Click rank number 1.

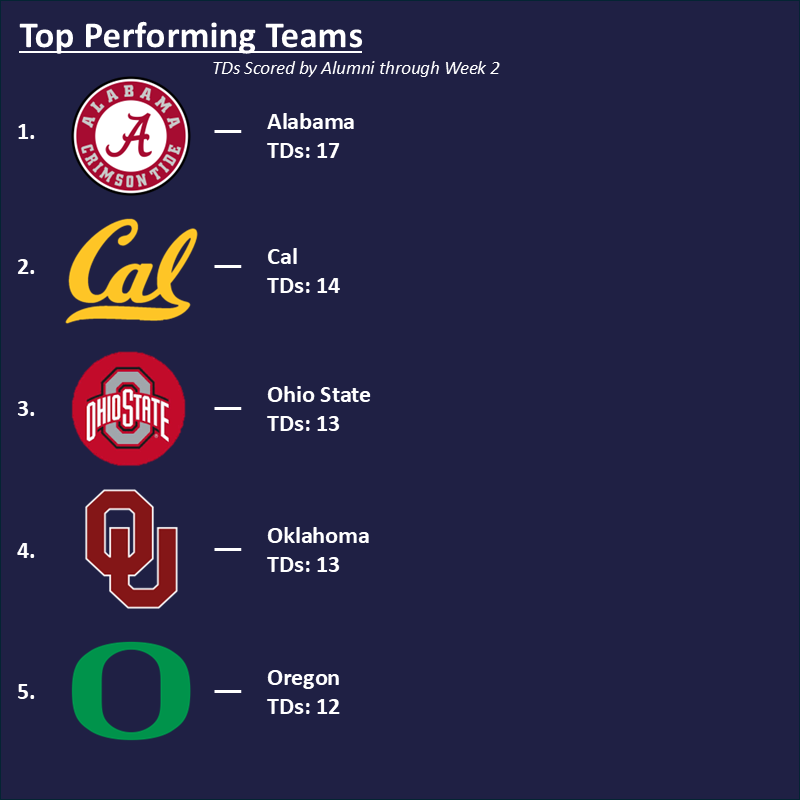point(26,131)
